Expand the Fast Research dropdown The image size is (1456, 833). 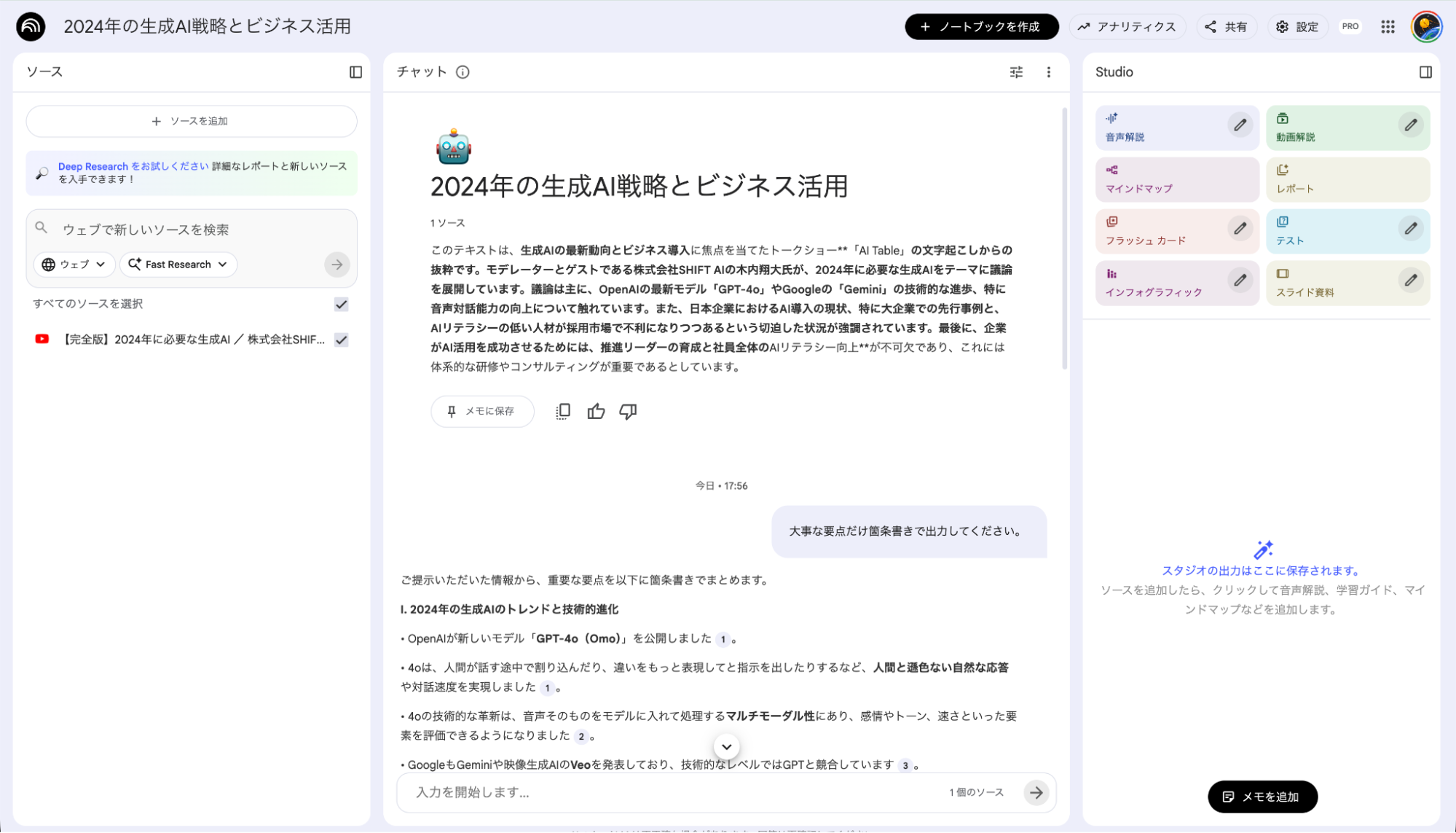coord(178,265)
